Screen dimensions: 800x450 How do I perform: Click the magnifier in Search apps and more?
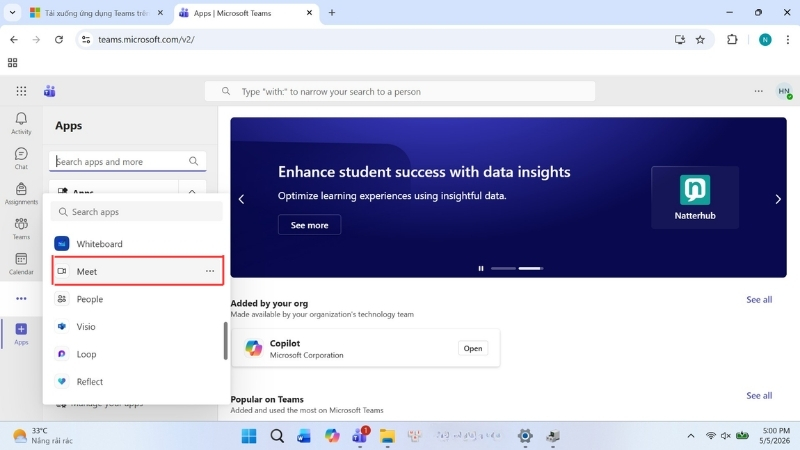tap(193, 161)
